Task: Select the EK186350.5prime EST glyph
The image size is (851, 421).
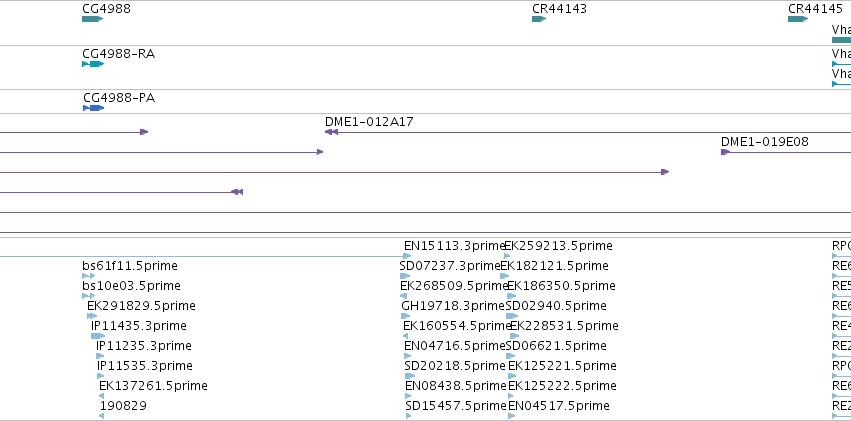Action: point(511,296)
